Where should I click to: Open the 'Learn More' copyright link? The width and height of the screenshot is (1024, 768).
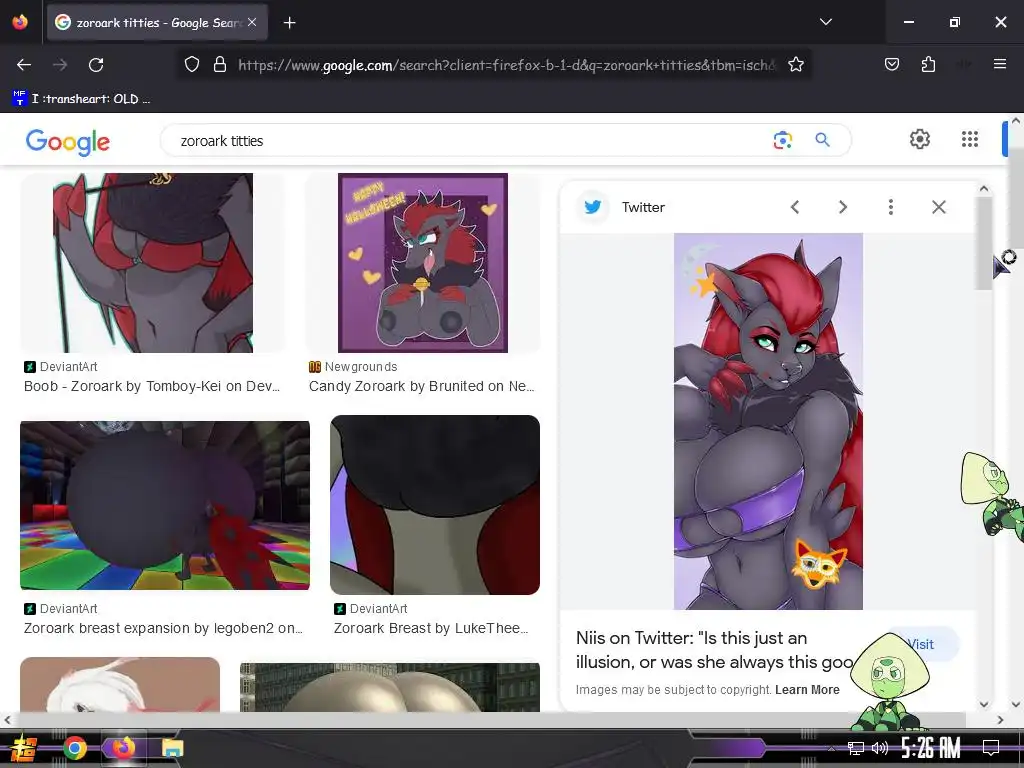click(807, 690)
